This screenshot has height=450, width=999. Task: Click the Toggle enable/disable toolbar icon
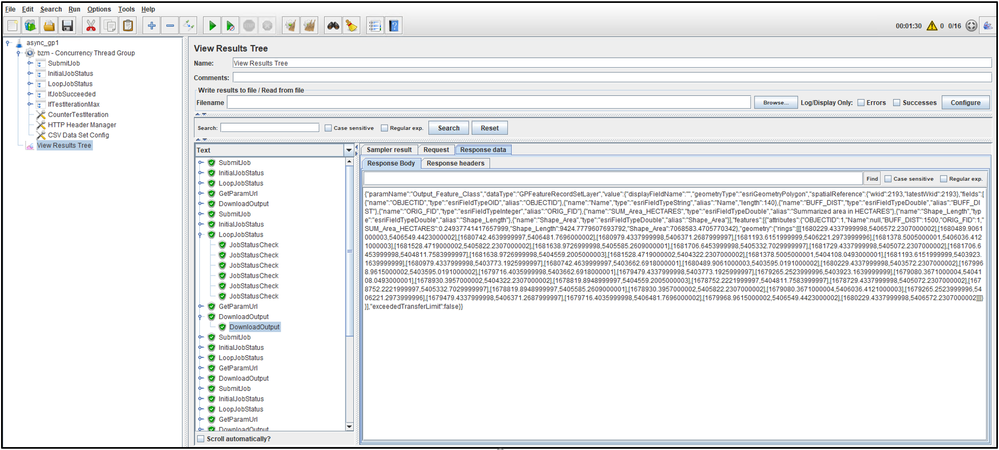coord(189,25)
